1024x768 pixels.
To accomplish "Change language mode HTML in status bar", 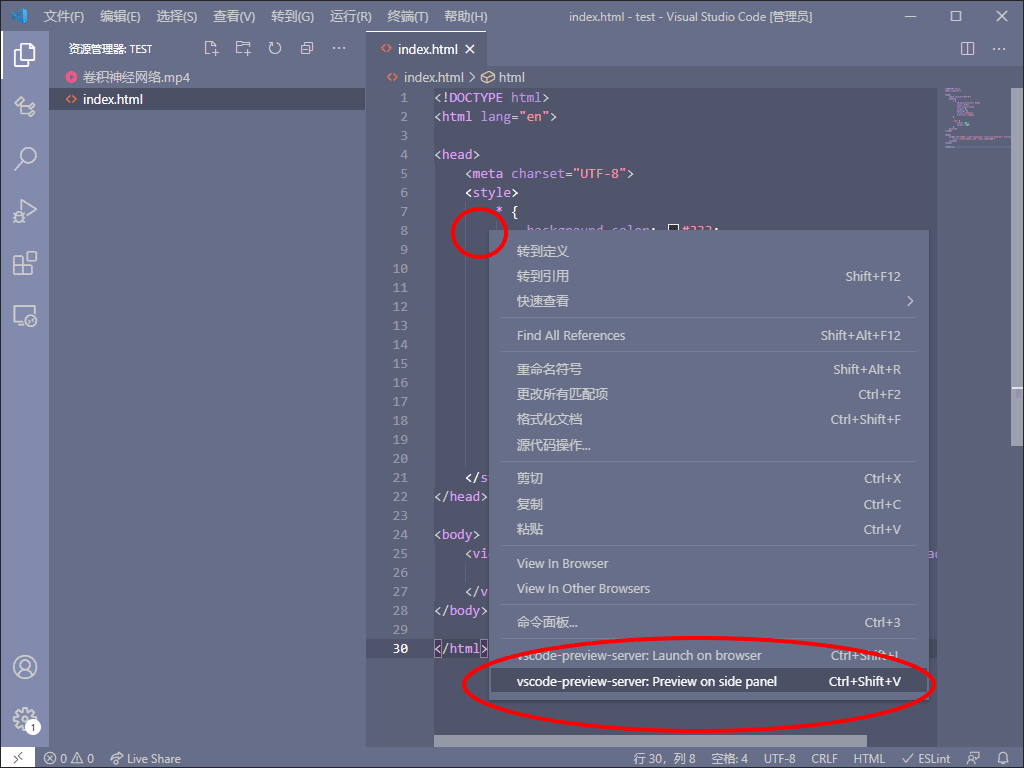I will tap(869, 758).
